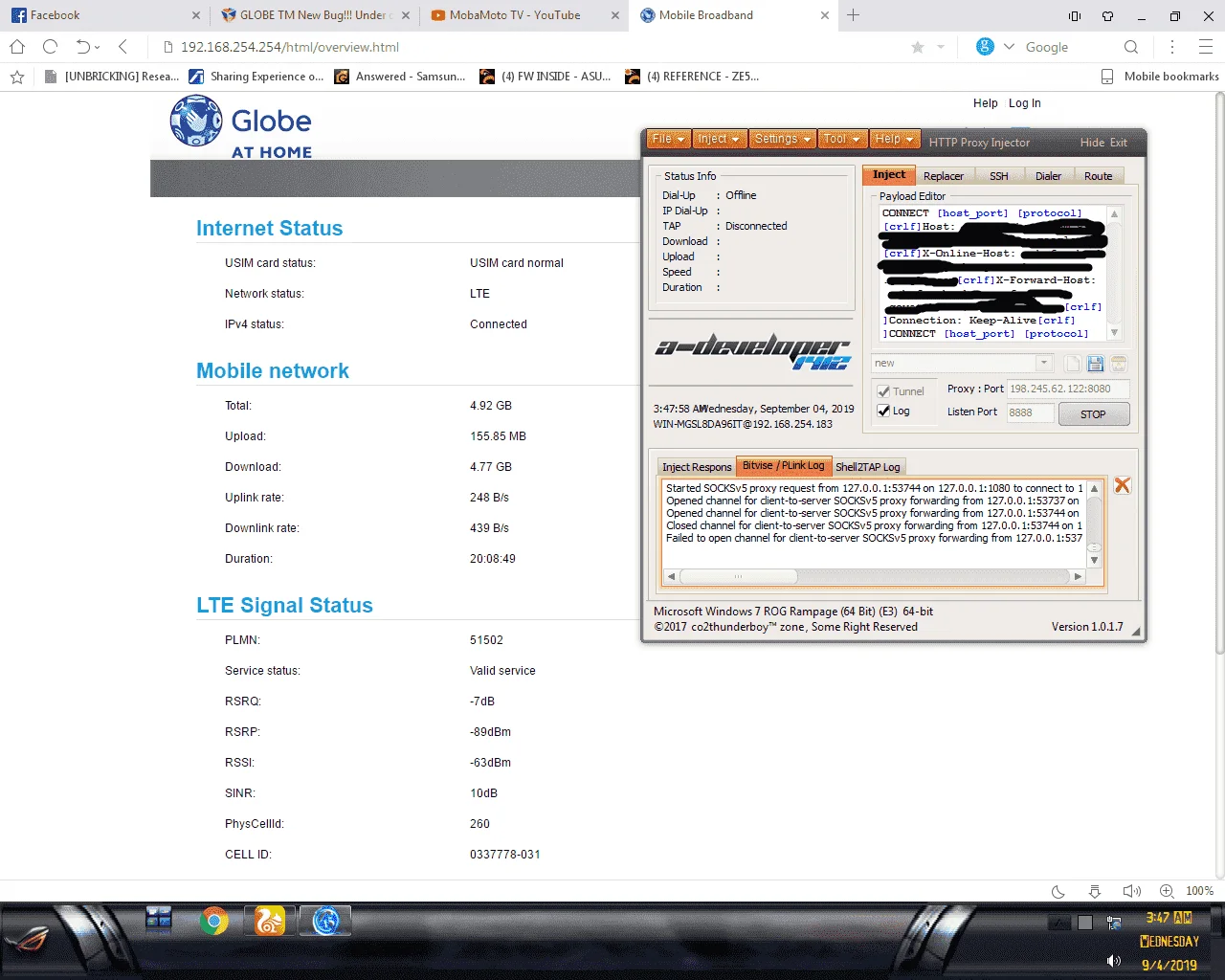The image size is (1225, 980).
Task: Expand the dropdown arrow beside bookmark star
Action: coord(941,47)
